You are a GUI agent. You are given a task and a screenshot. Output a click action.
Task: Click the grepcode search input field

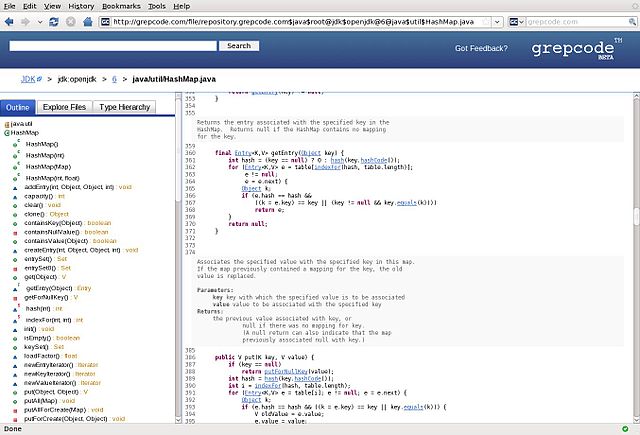click(x=113, y=46)
